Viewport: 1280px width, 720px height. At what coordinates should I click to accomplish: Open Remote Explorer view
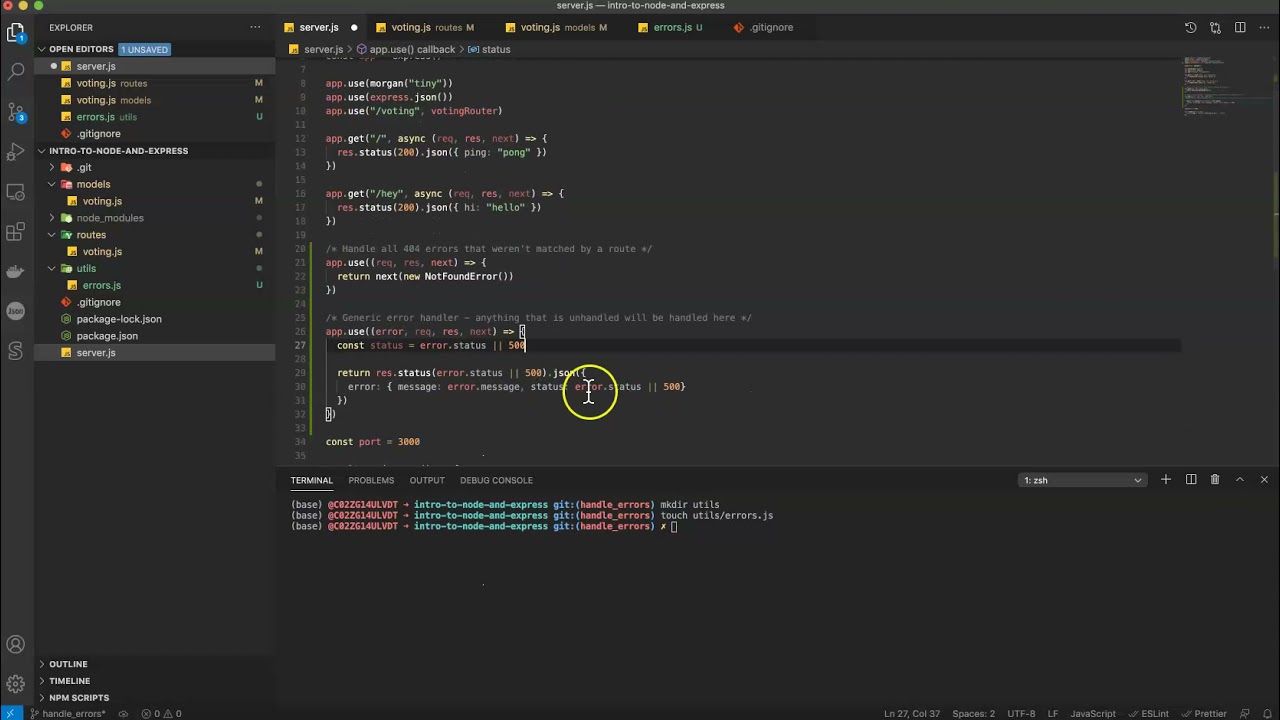point(16,192)
